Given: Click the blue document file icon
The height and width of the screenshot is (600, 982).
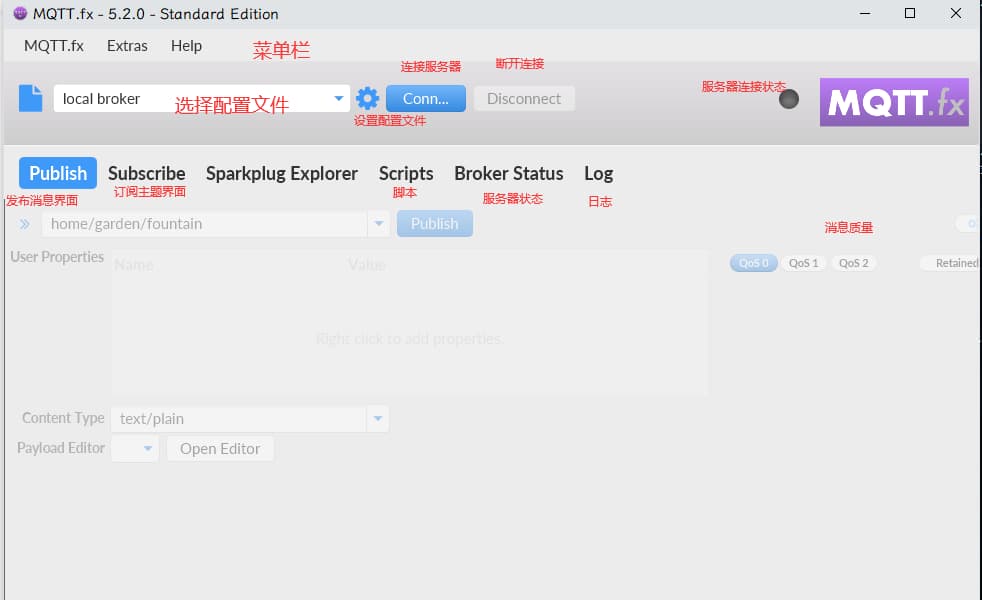Looking at the screenshot, I should [31, 98].
